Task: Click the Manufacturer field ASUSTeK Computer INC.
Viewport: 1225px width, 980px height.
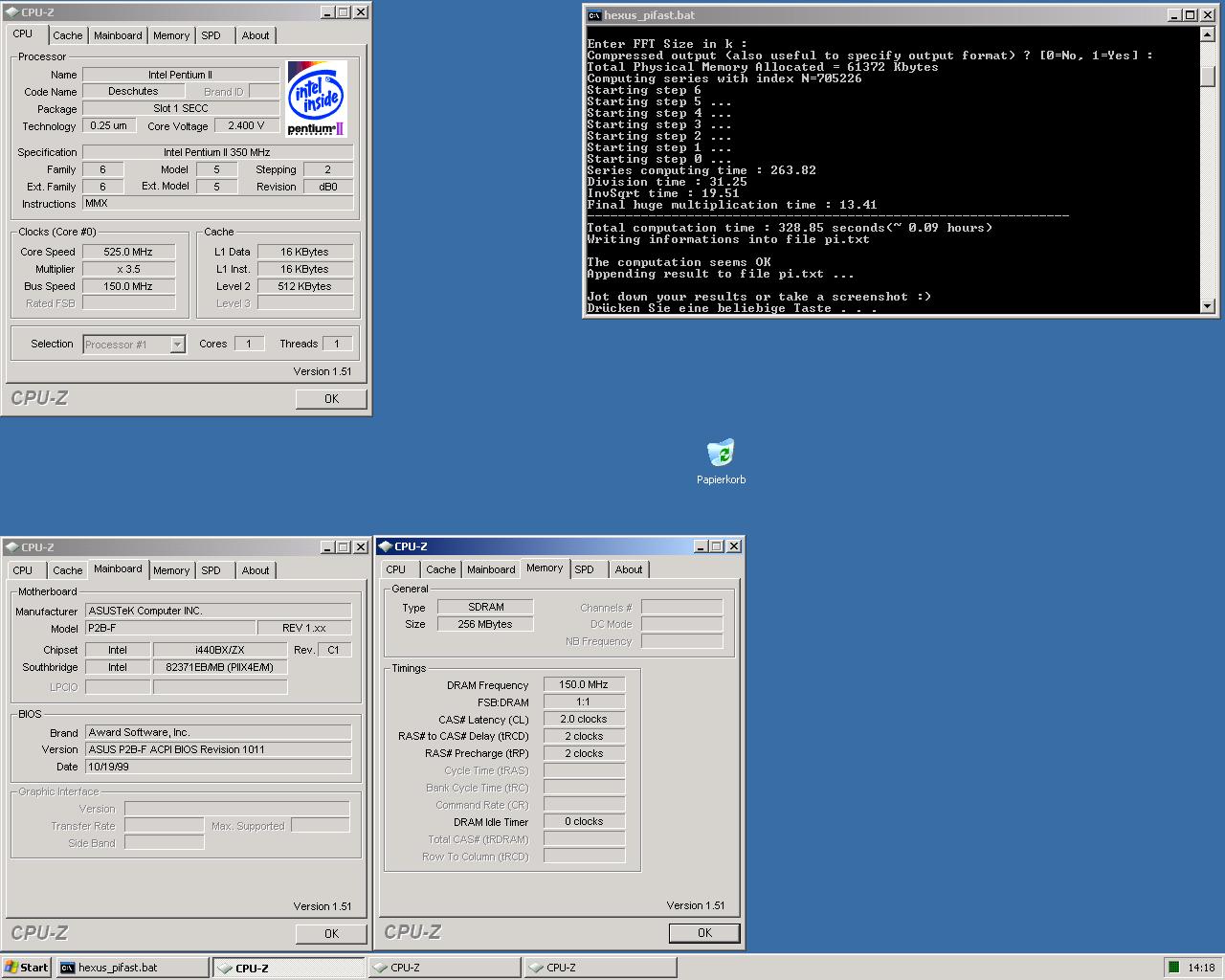Action: 218,612
